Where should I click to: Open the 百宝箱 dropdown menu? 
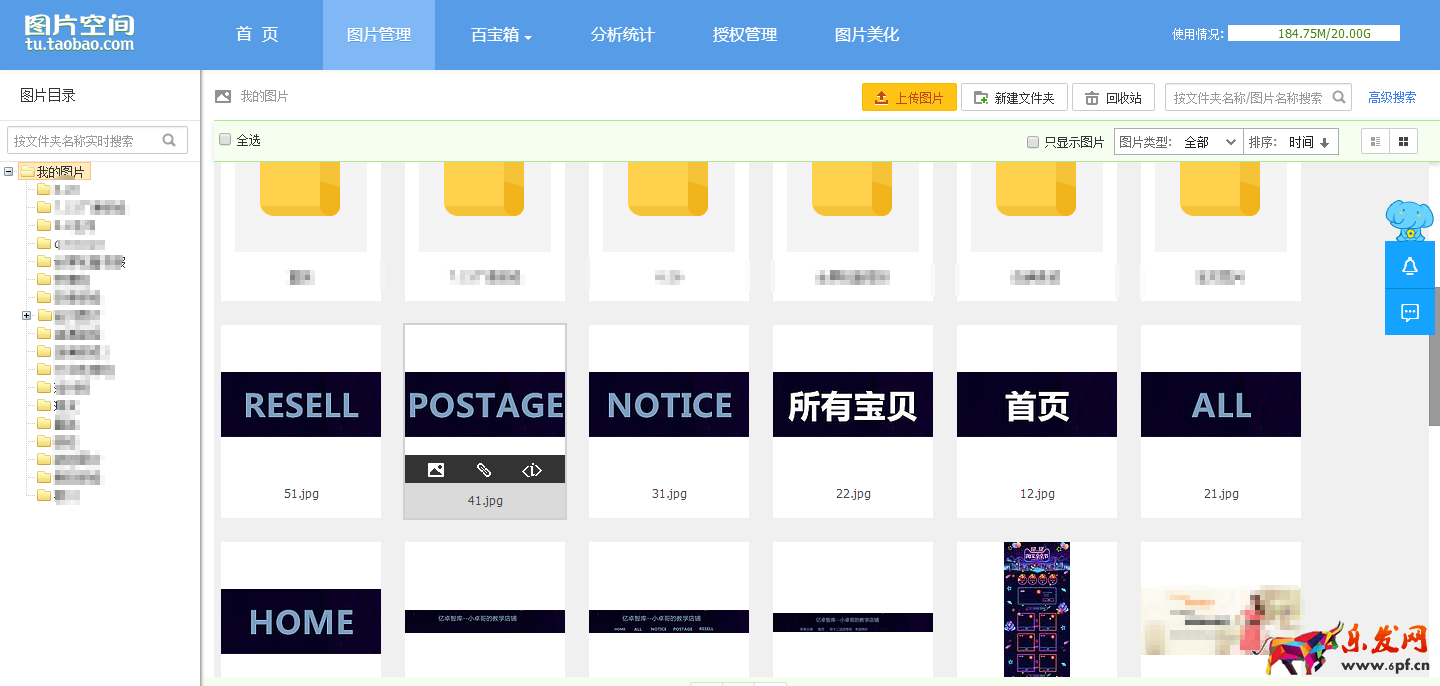tap(501, 35)
